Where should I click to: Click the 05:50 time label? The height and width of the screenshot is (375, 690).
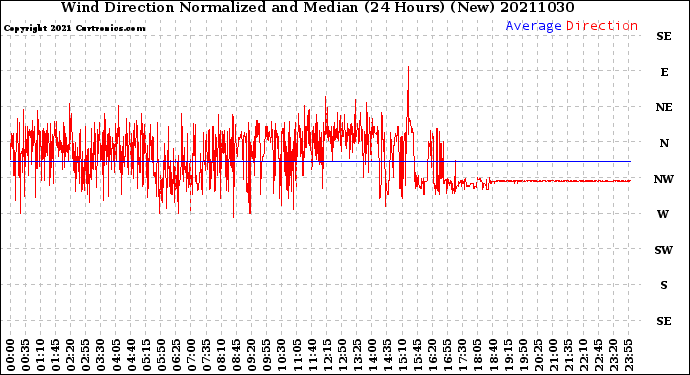(161, 355)
